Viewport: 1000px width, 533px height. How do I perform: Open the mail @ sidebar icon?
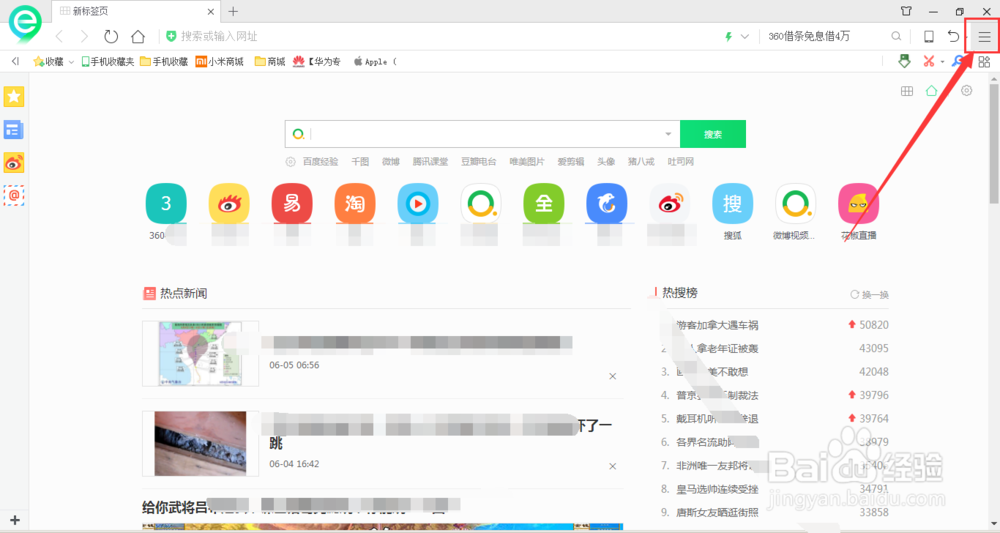click(x=13, y=196)
